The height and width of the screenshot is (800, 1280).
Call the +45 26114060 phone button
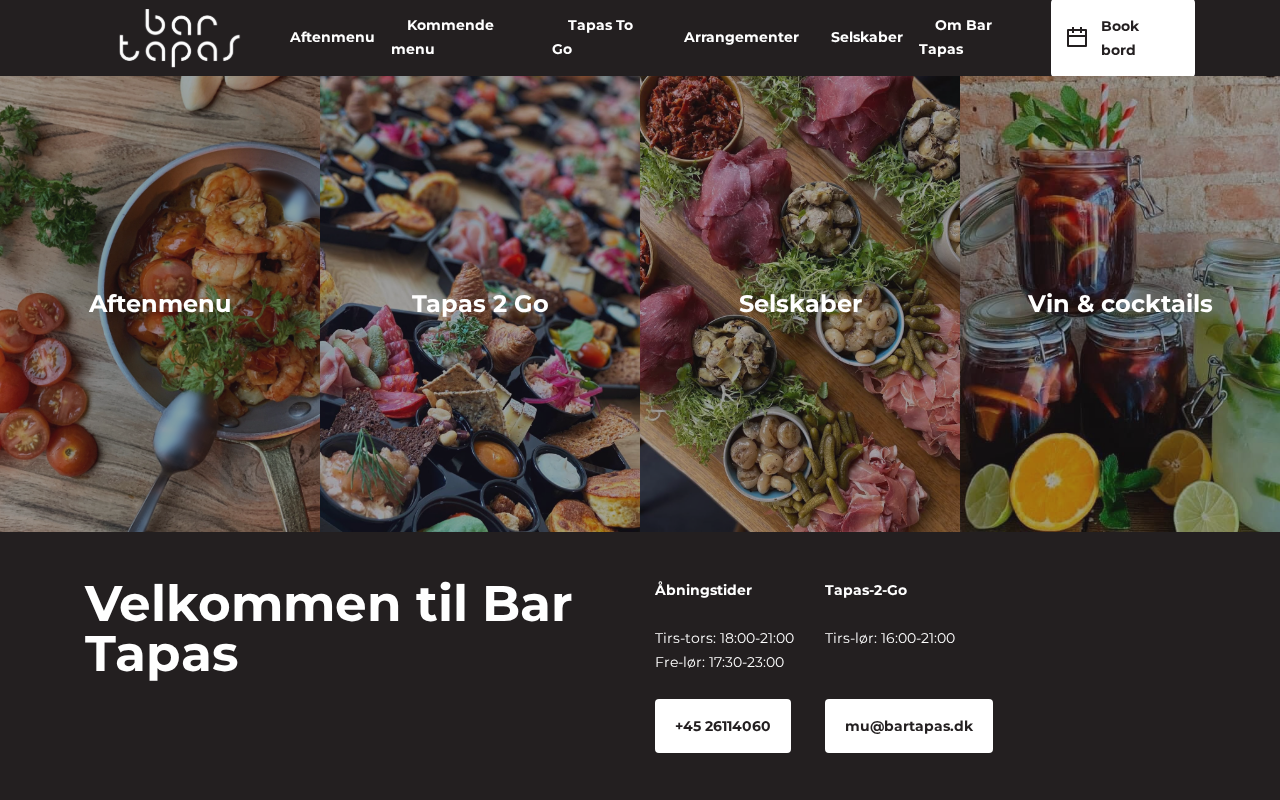[723, 726]
